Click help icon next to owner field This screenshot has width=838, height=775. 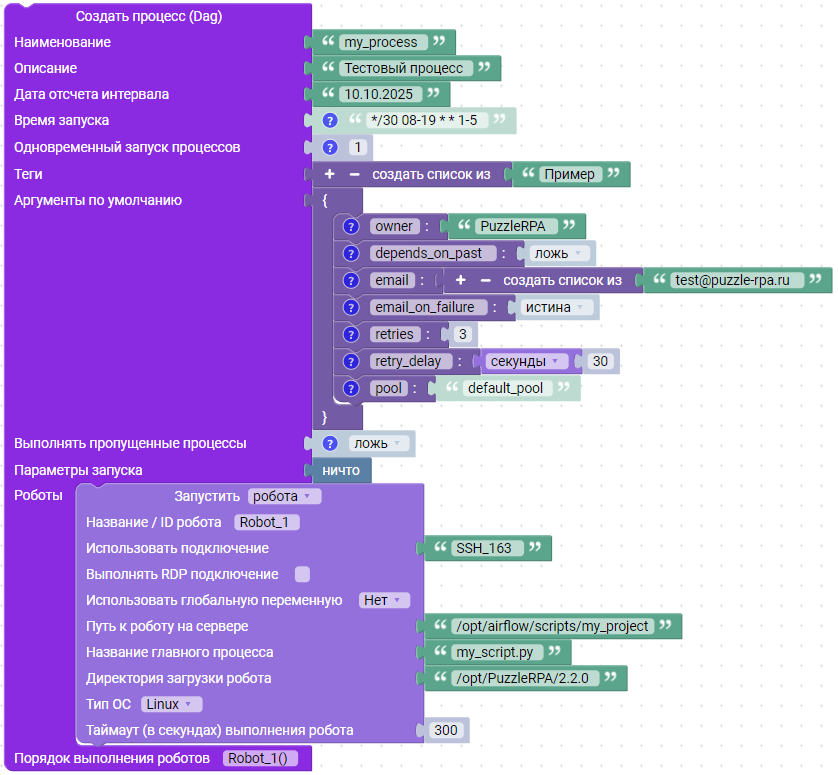[350, 227]
